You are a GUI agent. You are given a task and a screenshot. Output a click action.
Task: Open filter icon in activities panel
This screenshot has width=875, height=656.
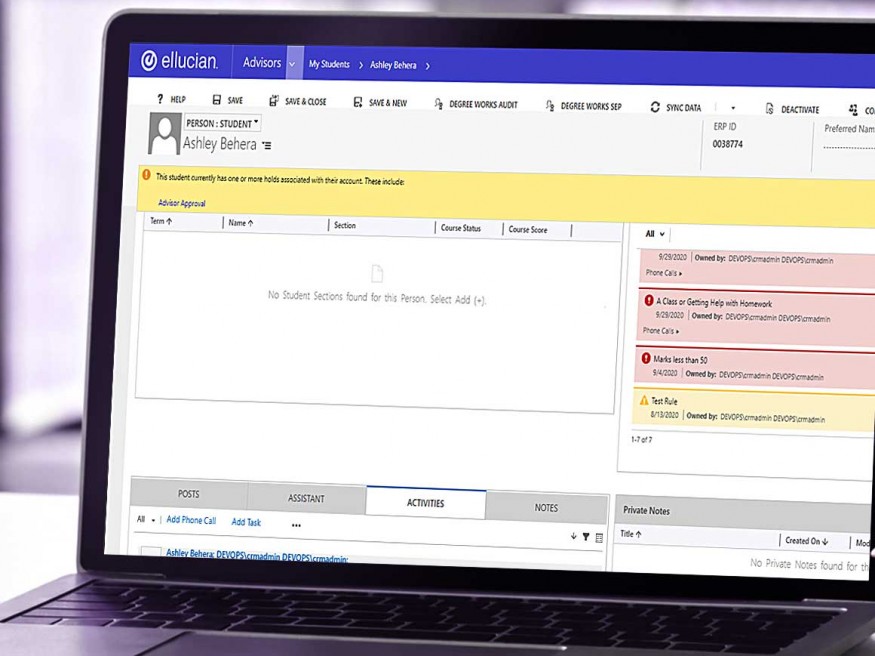tap(586, 537)
